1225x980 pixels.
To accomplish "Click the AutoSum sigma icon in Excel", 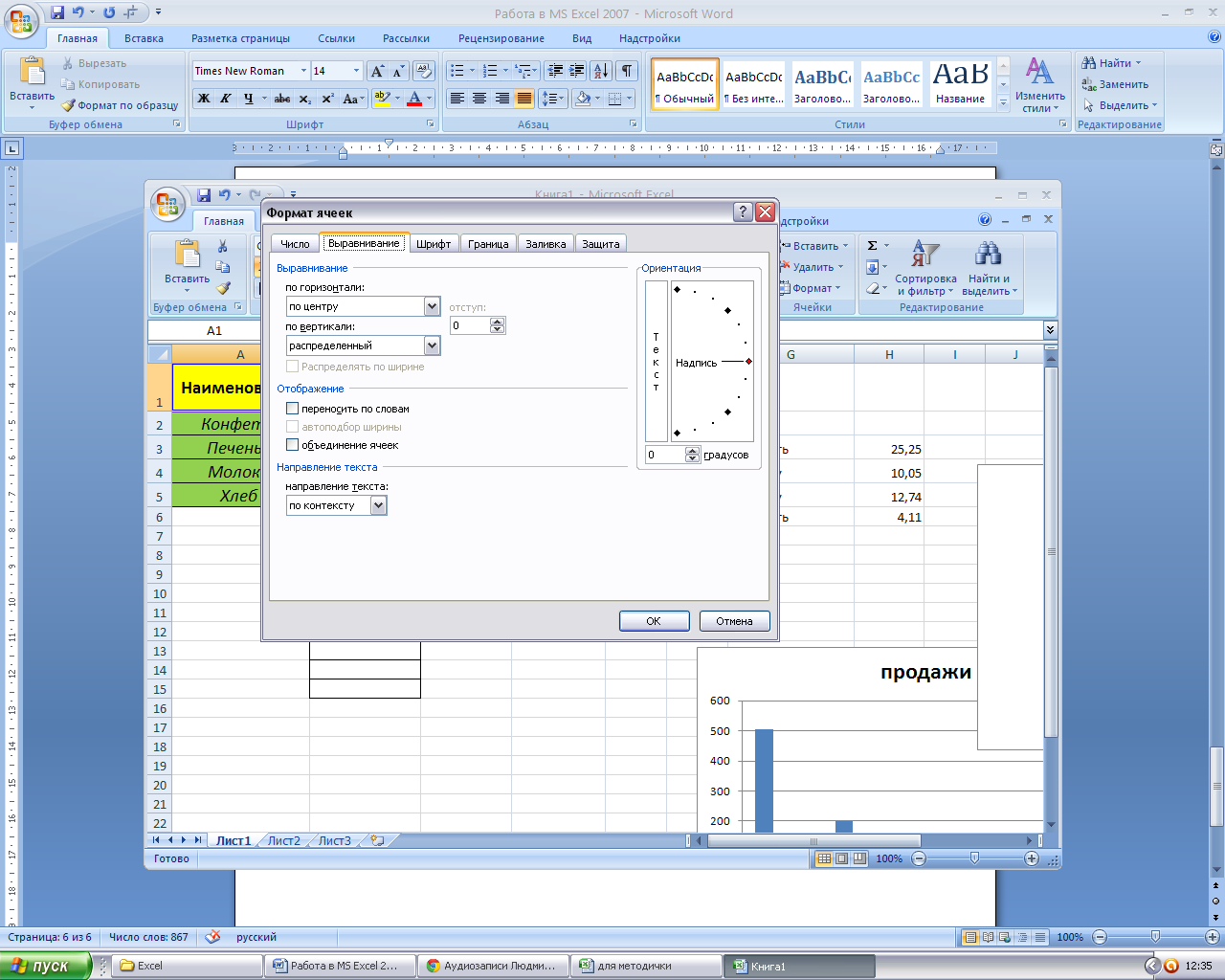I will point(872,246).
